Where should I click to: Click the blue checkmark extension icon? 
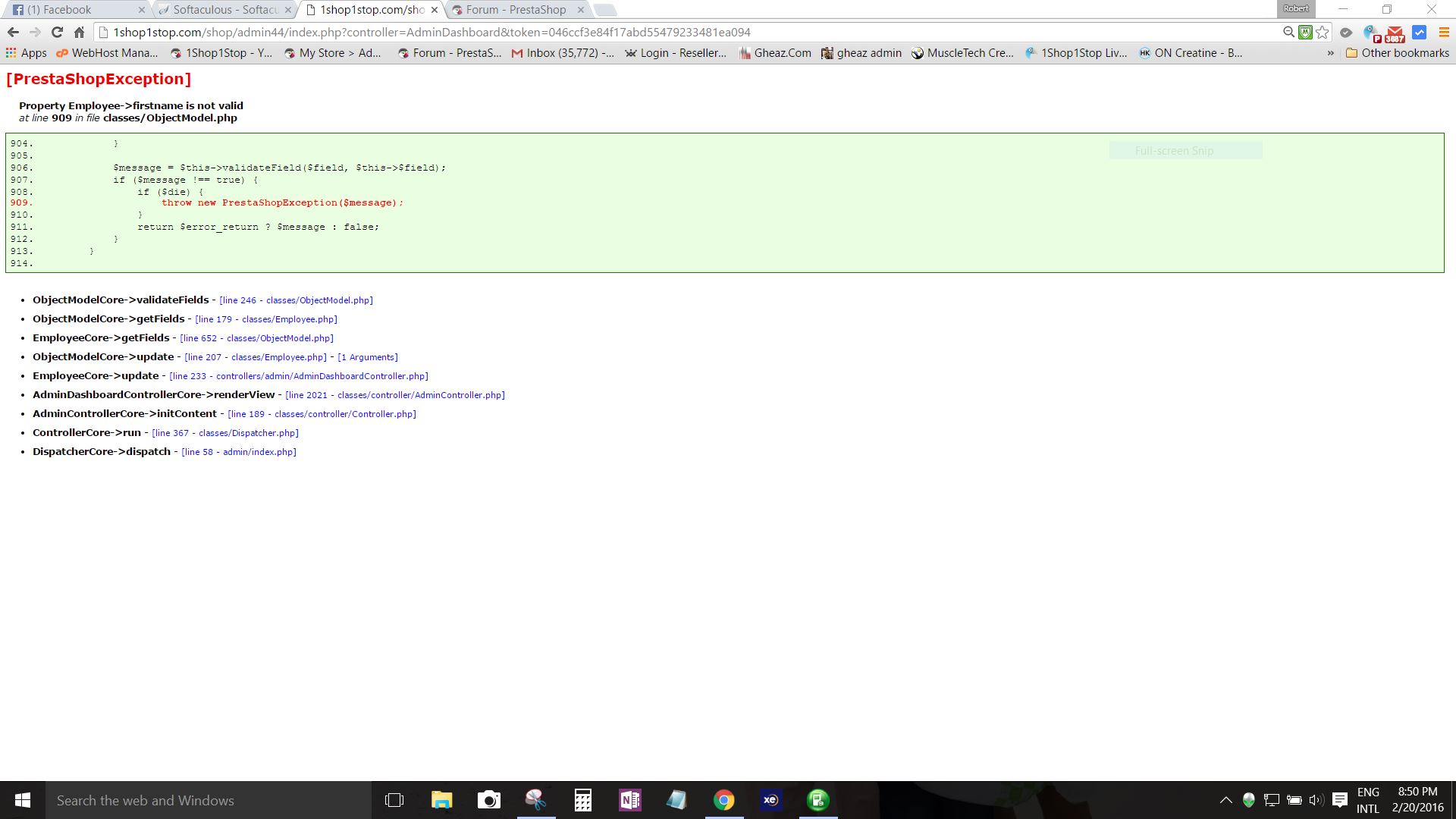tap(1420, 33)
